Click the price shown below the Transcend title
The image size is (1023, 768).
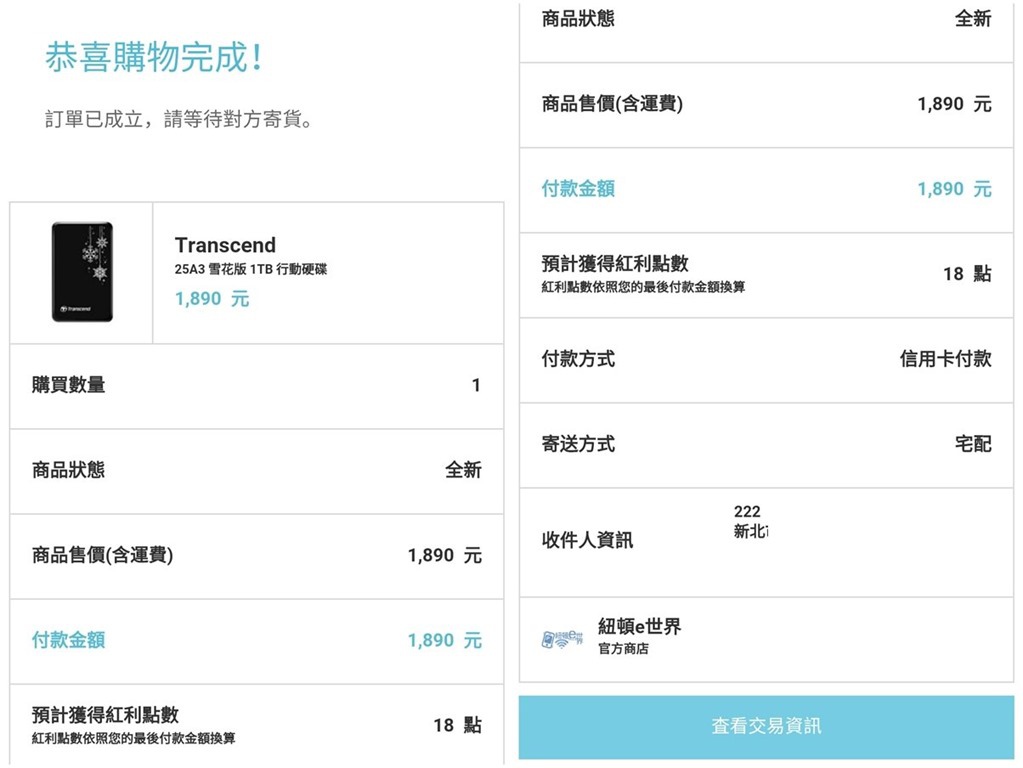click(x=212, y=298)
